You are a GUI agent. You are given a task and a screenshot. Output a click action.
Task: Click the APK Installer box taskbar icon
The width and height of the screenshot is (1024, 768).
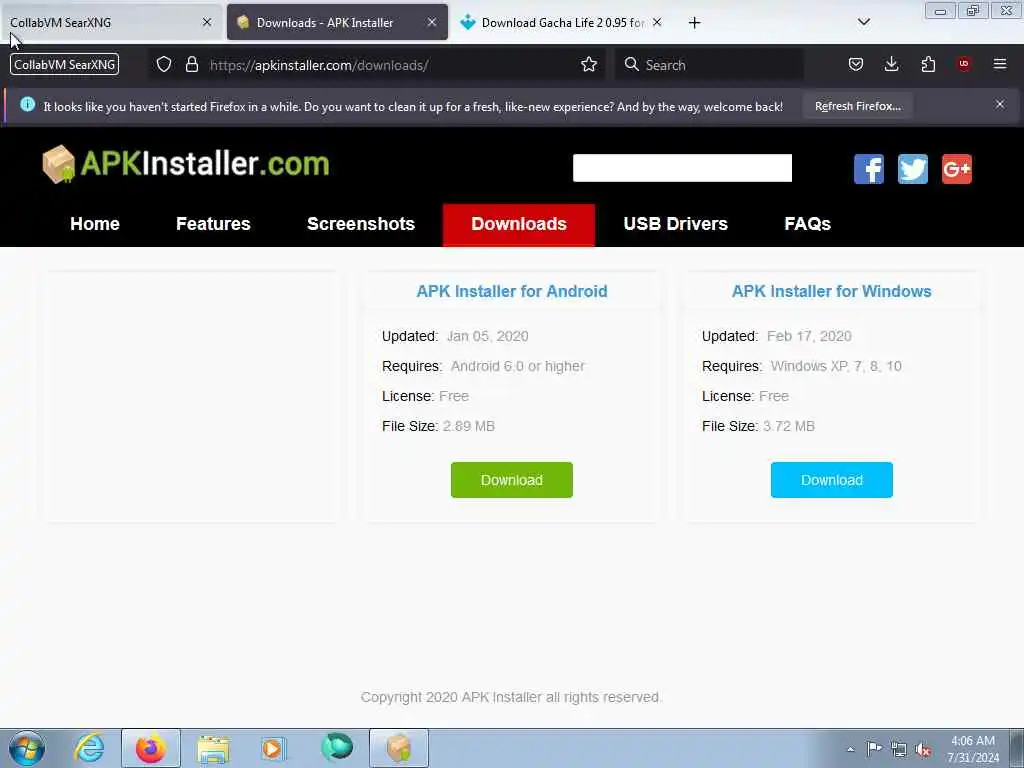(x=399, y=748)
